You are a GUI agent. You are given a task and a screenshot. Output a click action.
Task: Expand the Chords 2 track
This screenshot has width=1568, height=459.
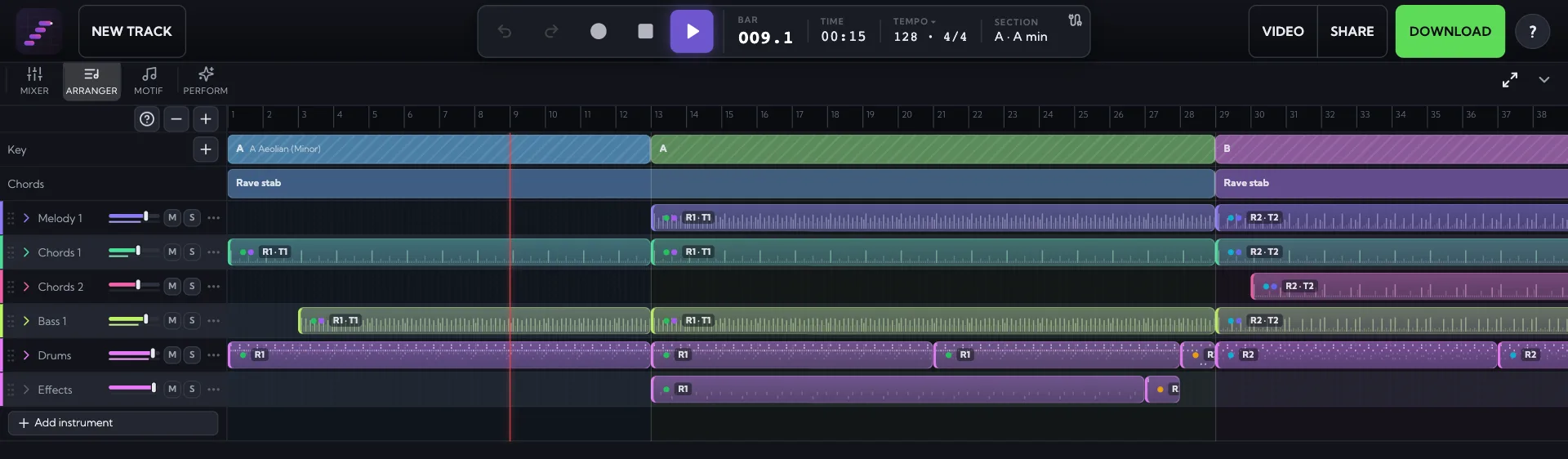tap(26, 287)
